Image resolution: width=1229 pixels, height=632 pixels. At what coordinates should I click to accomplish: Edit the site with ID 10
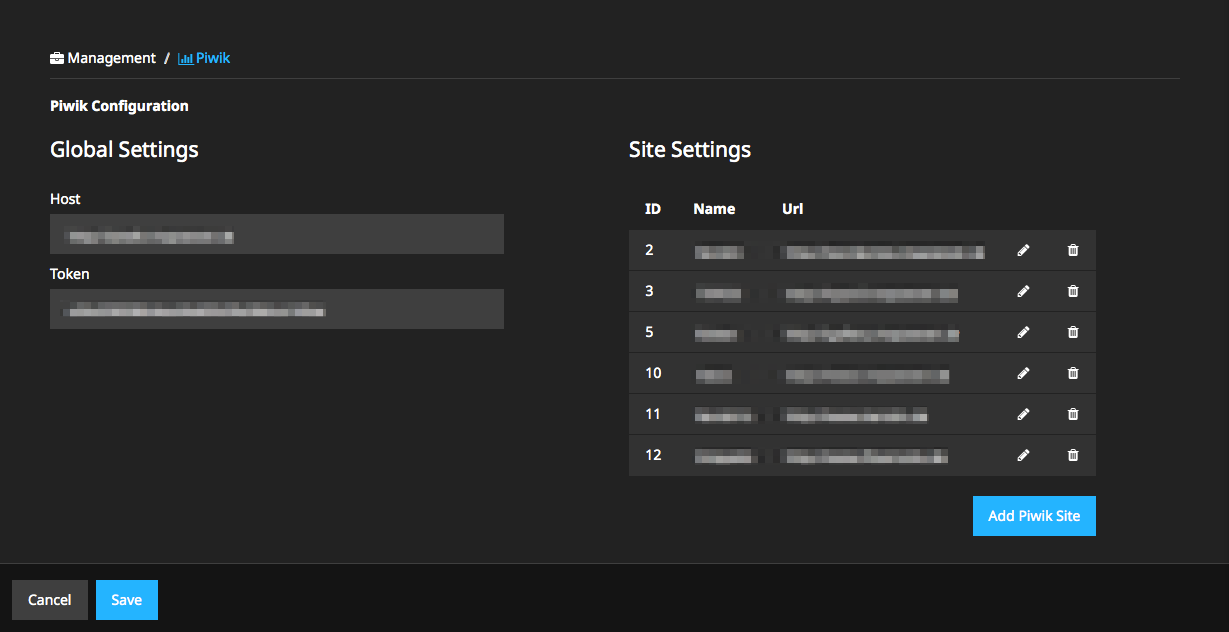(x=1022, y=373)
